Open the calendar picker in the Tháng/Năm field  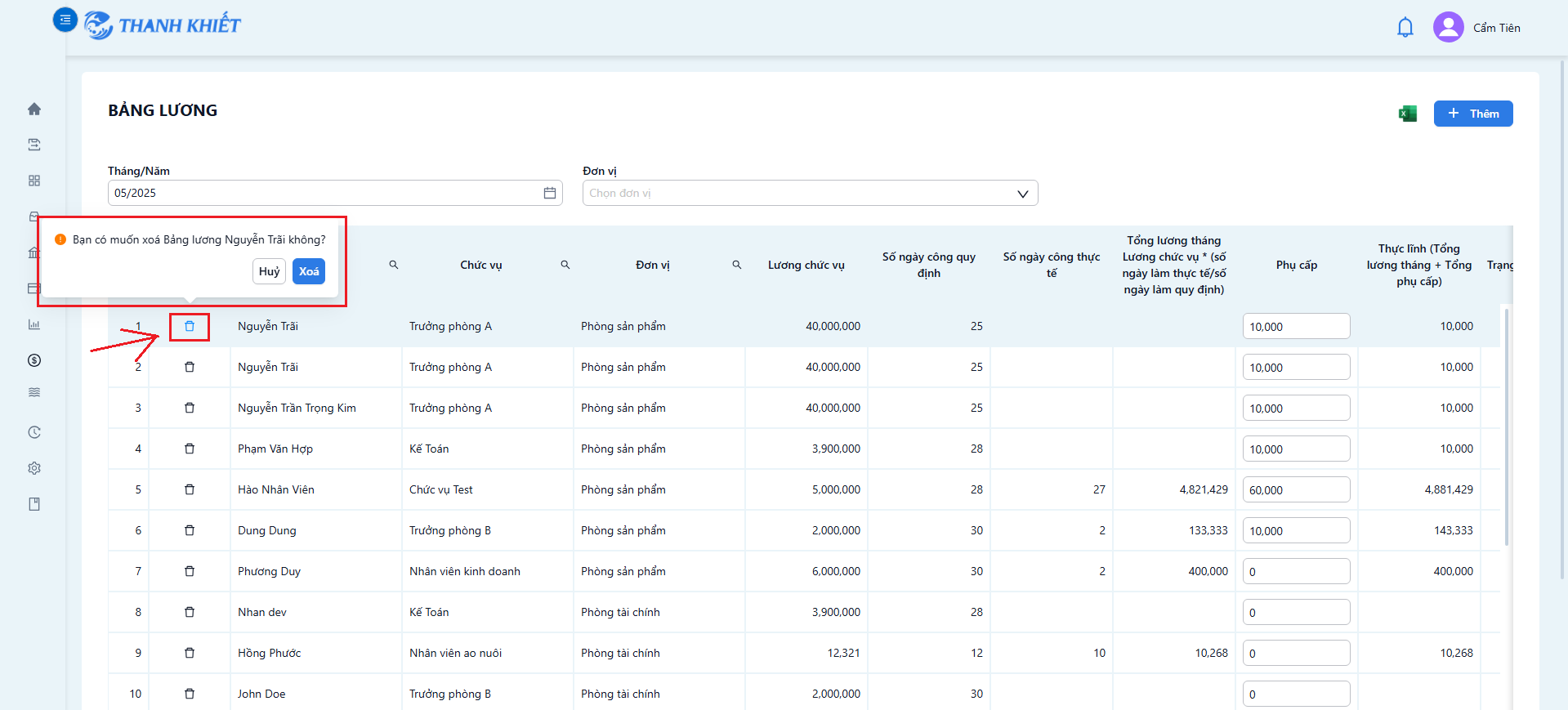click(x=550, y=193)
